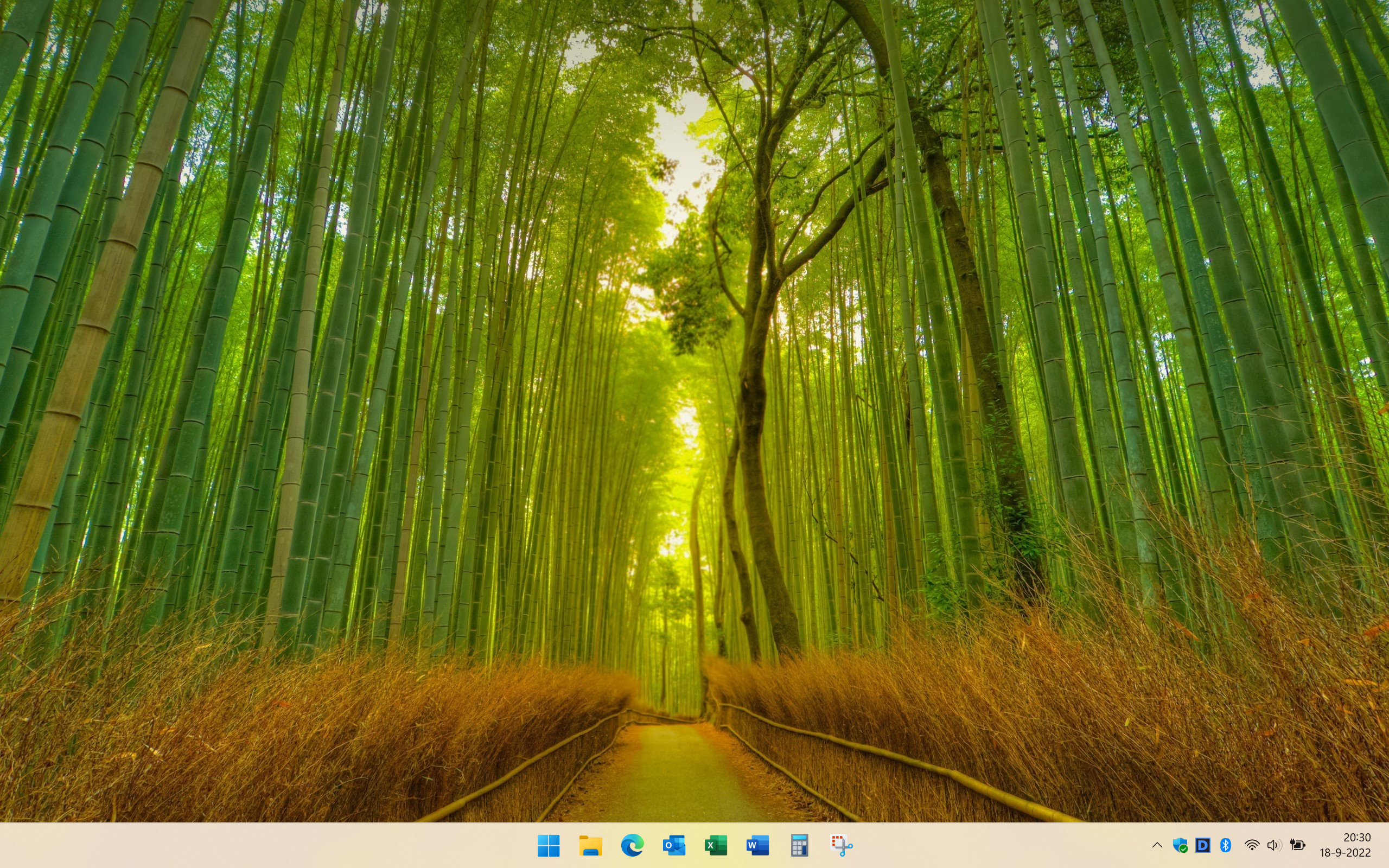
Task: Click the date 18-9-2022
Action: [1345, 853]
